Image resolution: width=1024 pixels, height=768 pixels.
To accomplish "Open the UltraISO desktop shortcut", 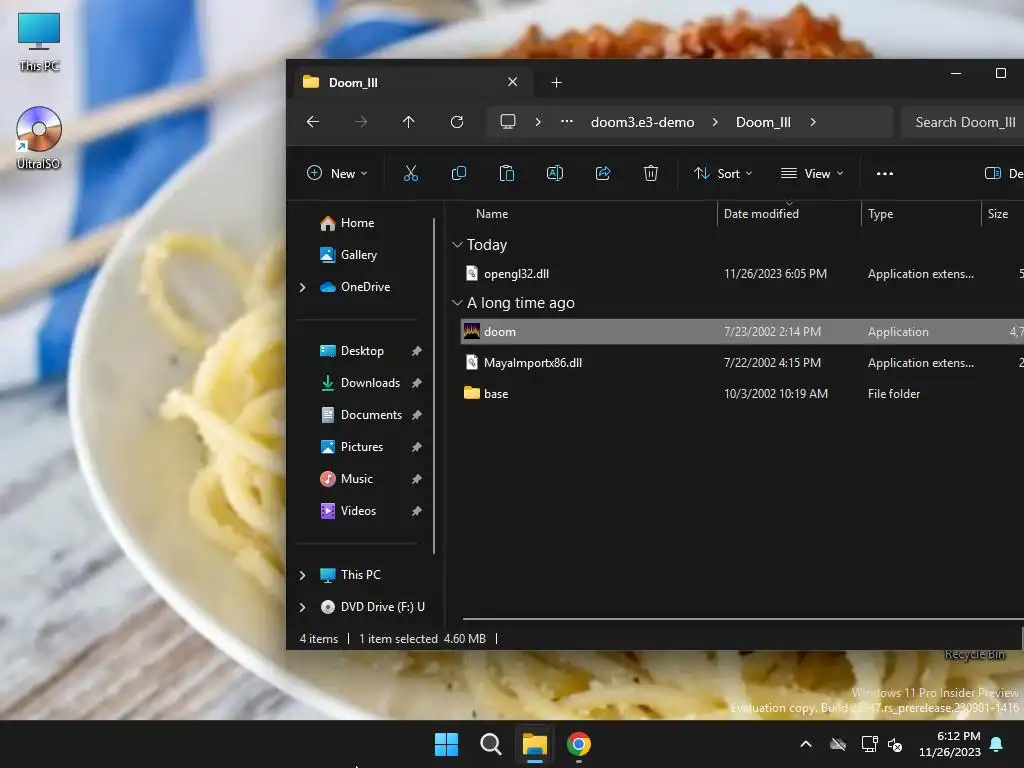I will (39, 138).
